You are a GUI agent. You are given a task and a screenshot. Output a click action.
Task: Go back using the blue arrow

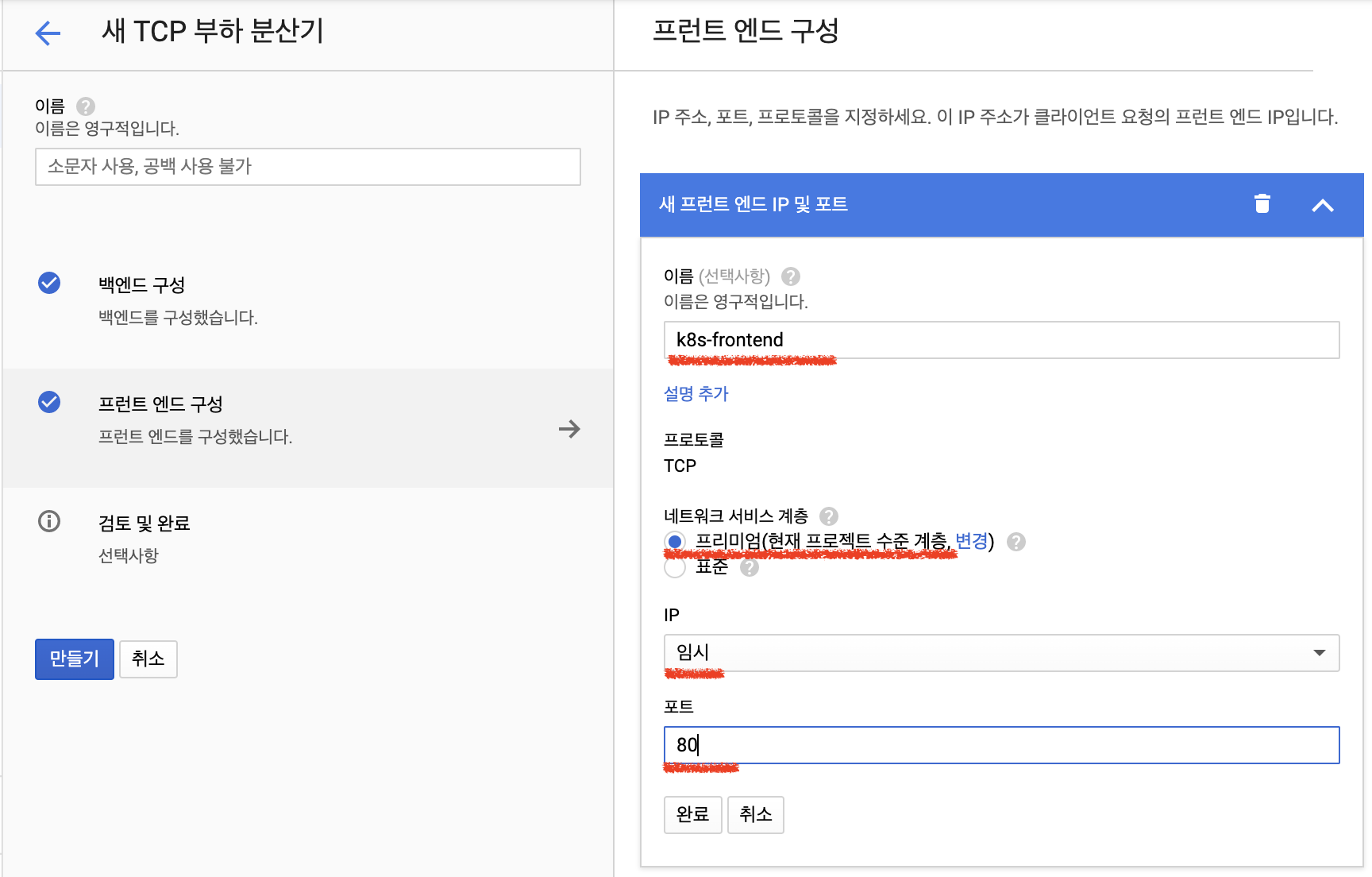[48, 33]
